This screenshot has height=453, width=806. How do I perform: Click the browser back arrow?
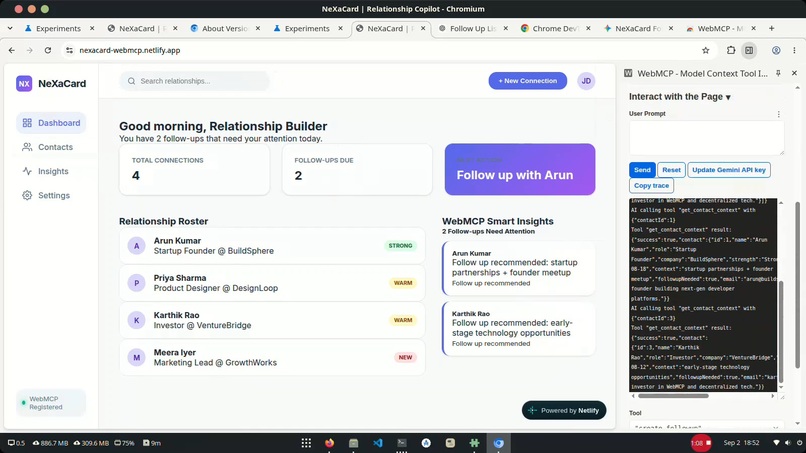(12, 50)
